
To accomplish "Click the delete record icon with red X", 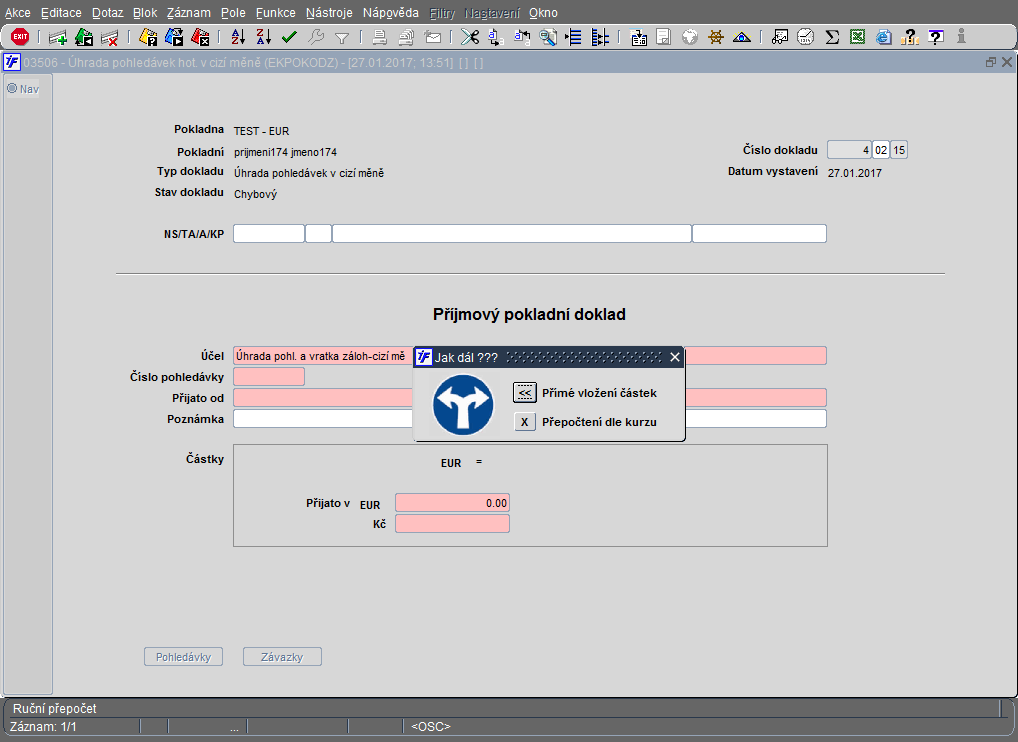I will [x=109, y=38].
